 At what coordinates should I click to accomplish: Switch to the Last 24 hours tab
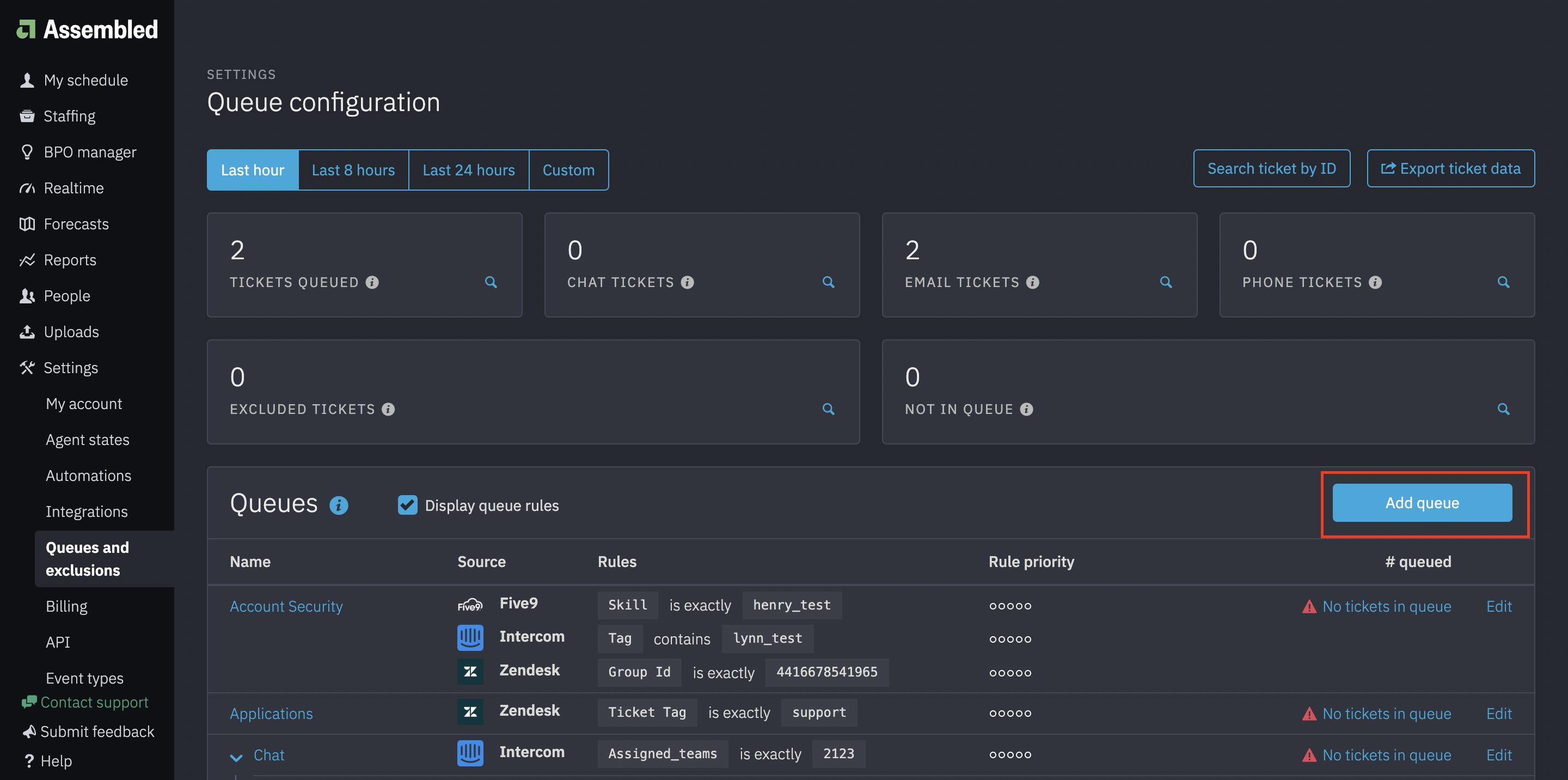point(469,169)
